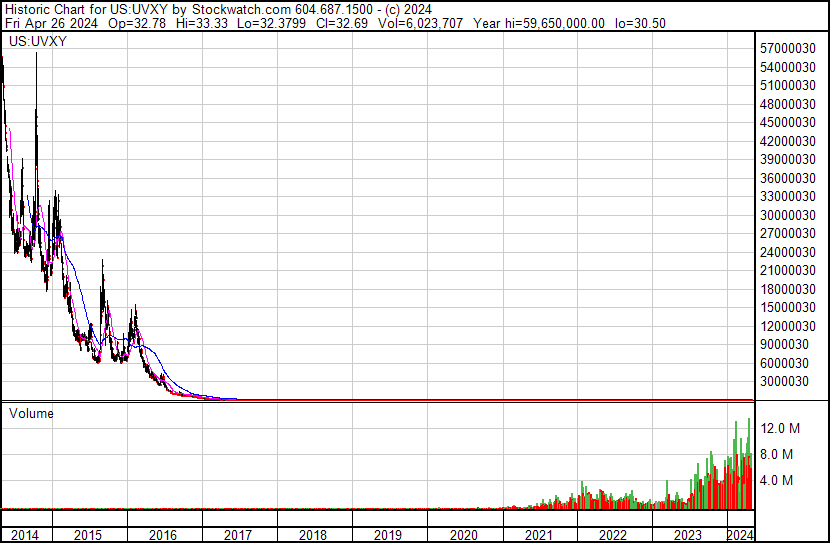Select the 2015 year marker
Image resolution: width=830 pixels, height=543 pixels.
click(90, 535)
